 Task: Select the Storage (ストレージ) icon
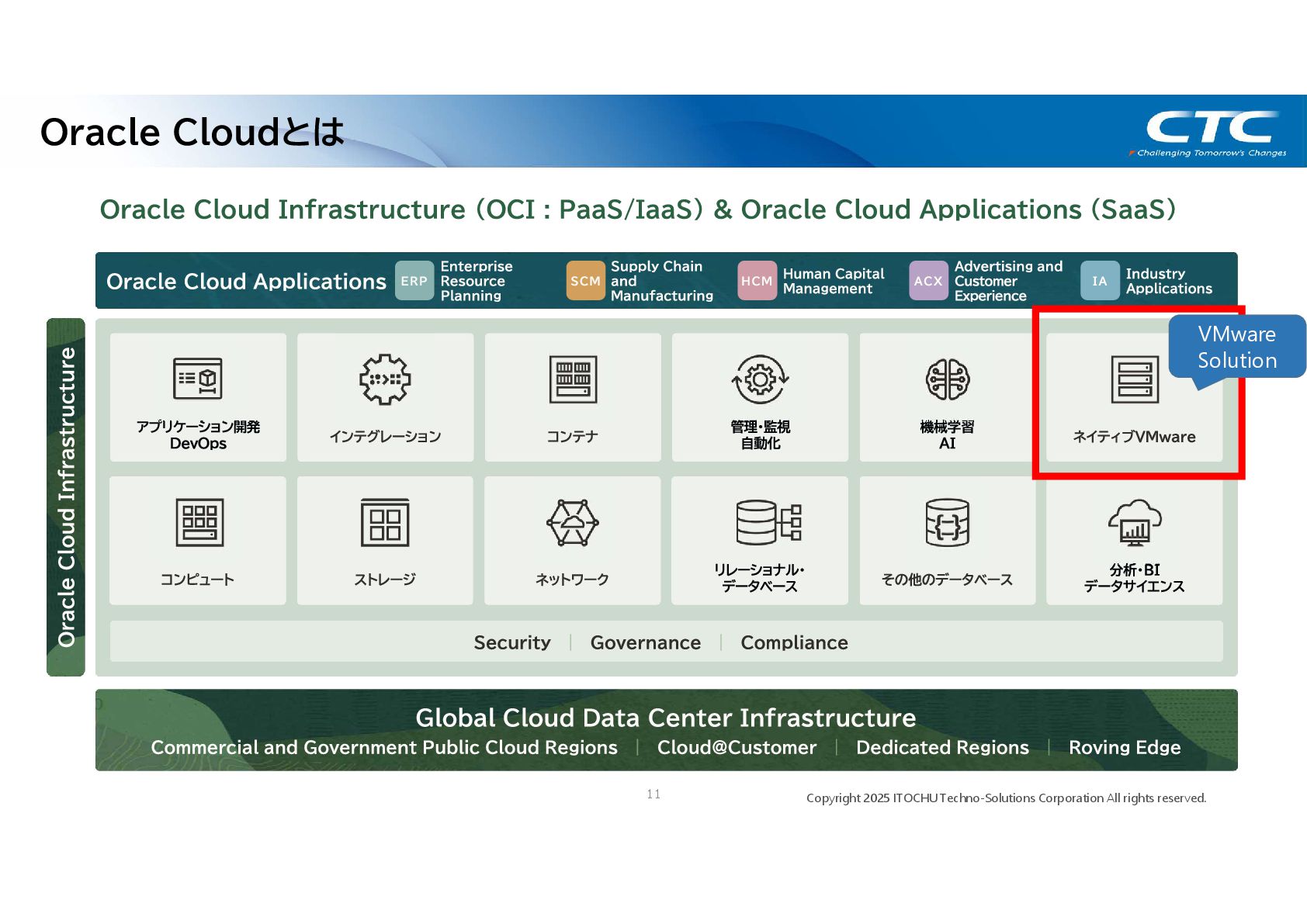385,523
